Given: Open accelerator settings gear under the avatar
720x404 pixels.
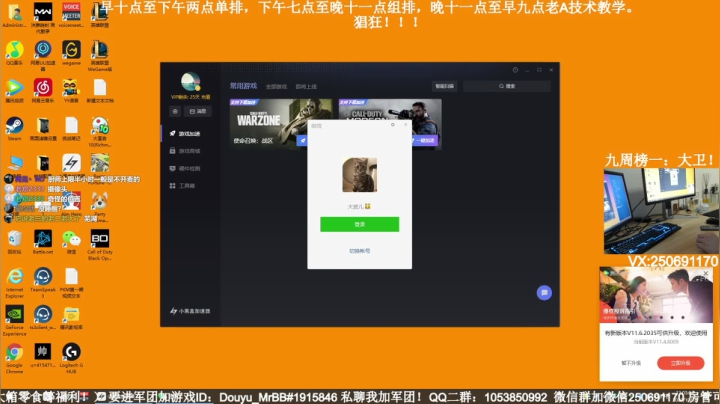Looking at the screenshot, I should [175, 111].
